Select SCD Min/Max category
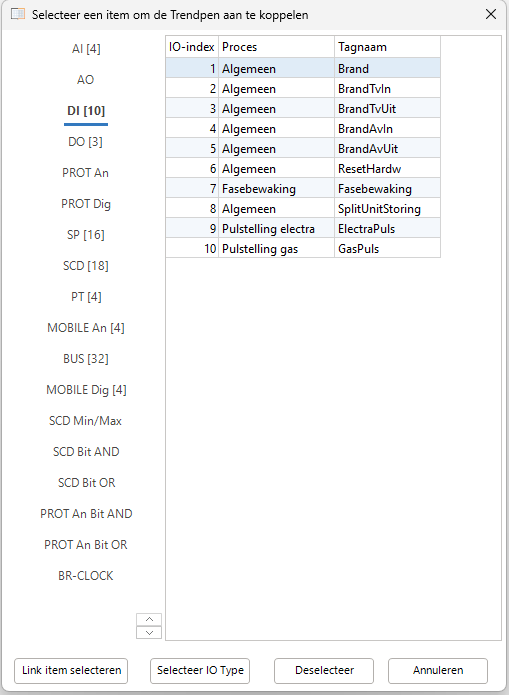The image size is (509, 695). click(86, 421)
